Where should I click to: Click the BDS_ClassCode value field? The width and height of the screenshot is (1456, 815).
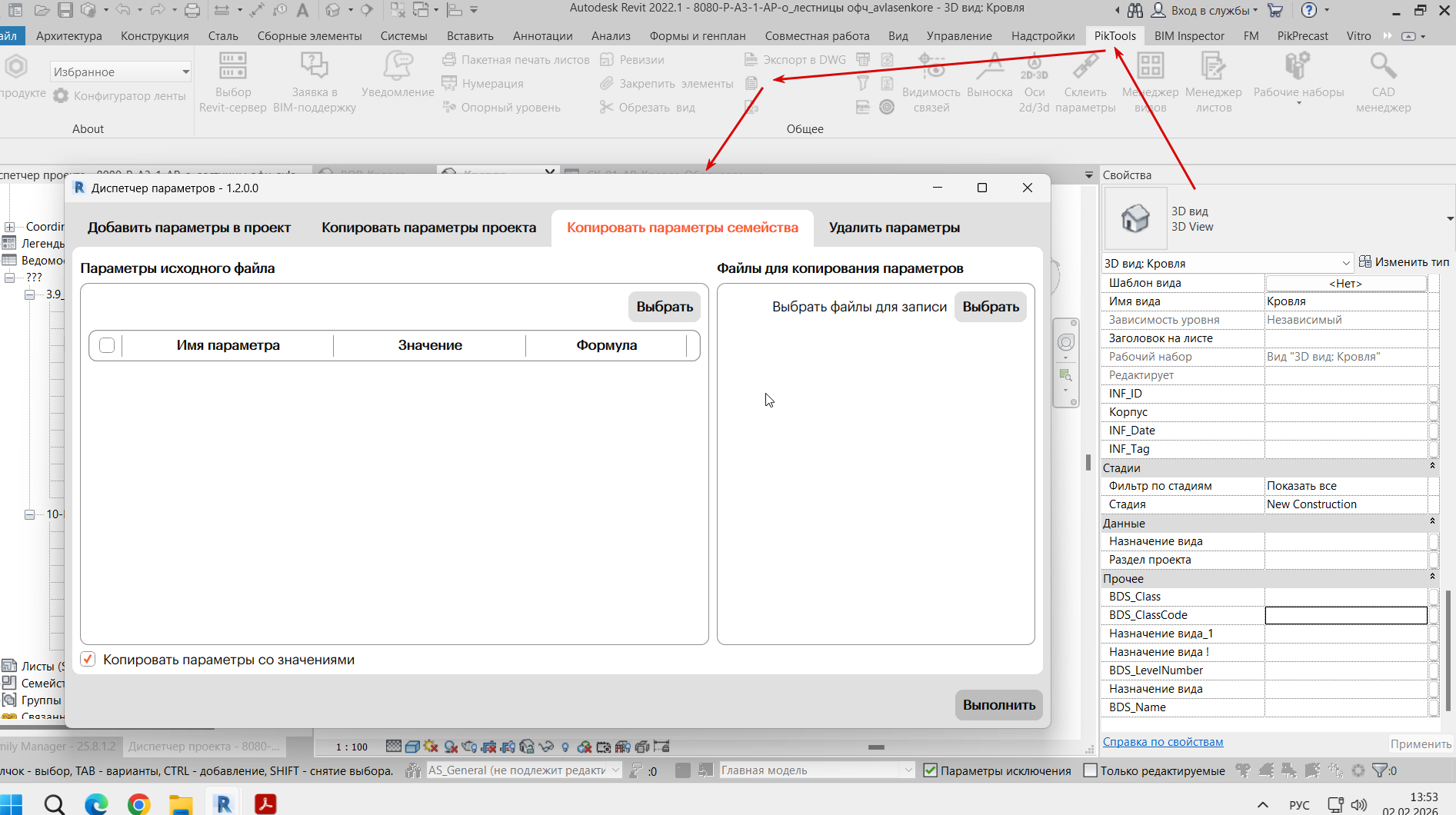[1346, 615]
